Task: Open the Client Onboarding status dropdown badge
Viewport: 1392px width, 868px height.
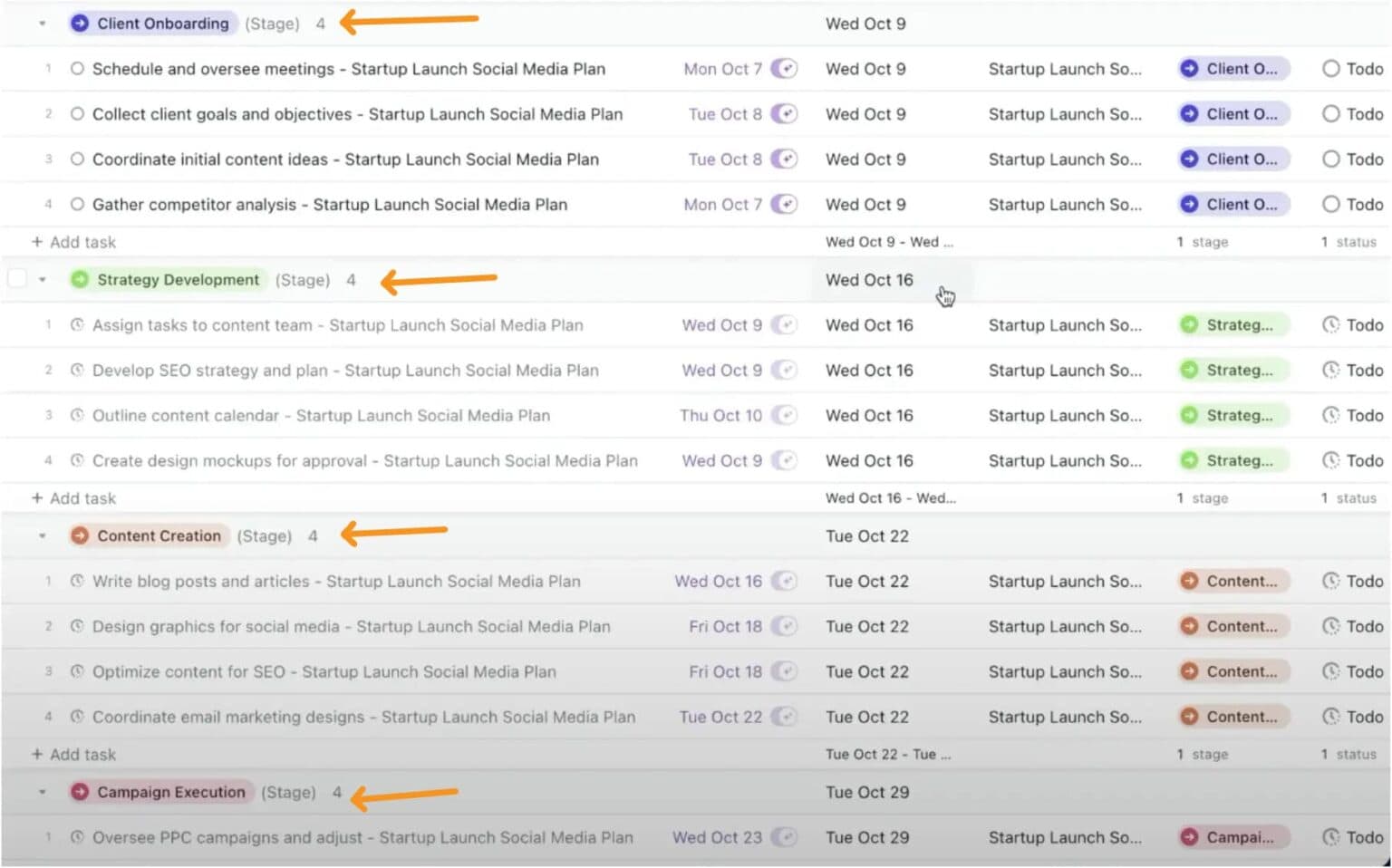Action: tap(1232, 68)
